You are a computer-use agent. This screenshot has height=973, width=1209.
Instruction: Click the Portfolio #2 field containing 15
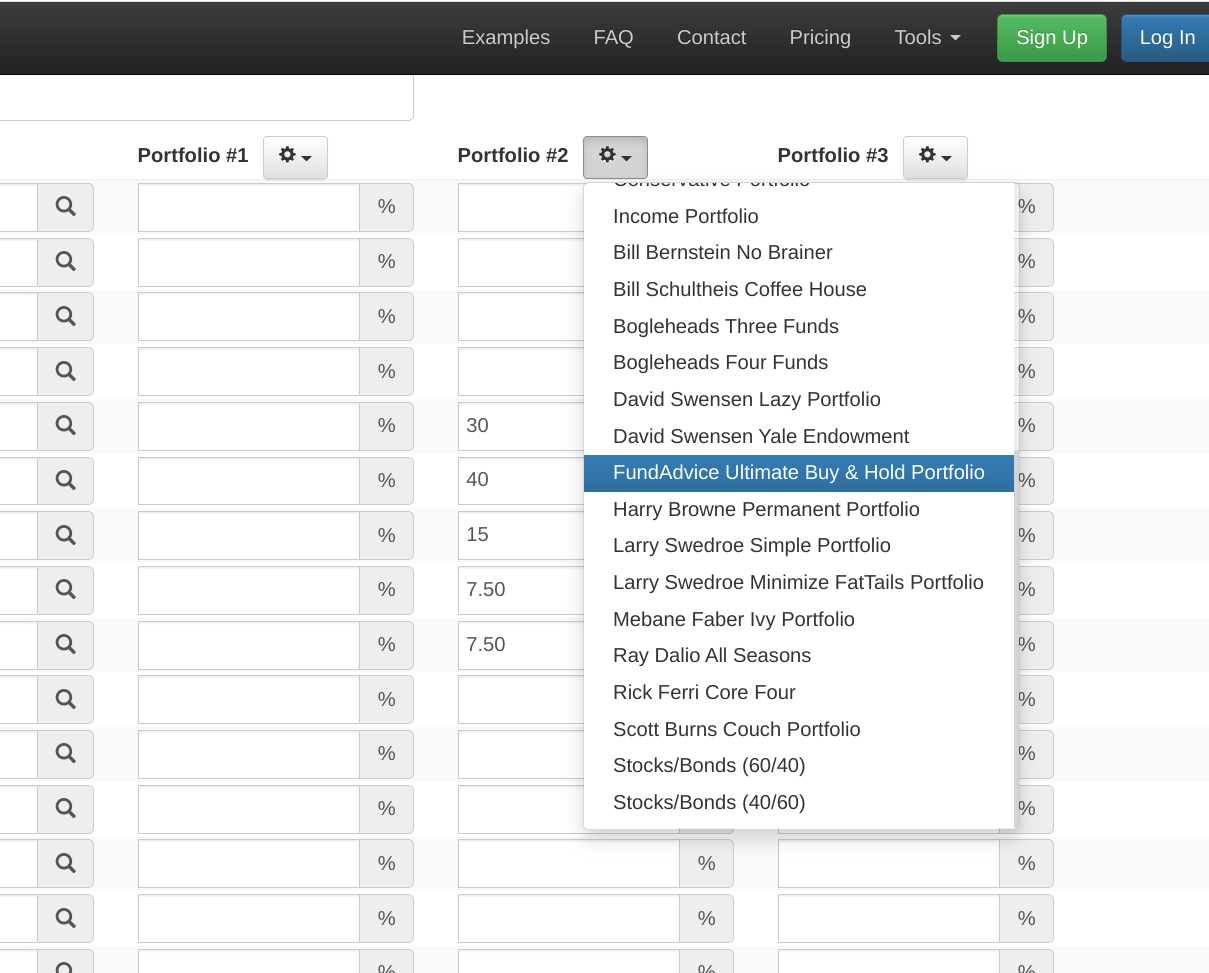[521, 535]
